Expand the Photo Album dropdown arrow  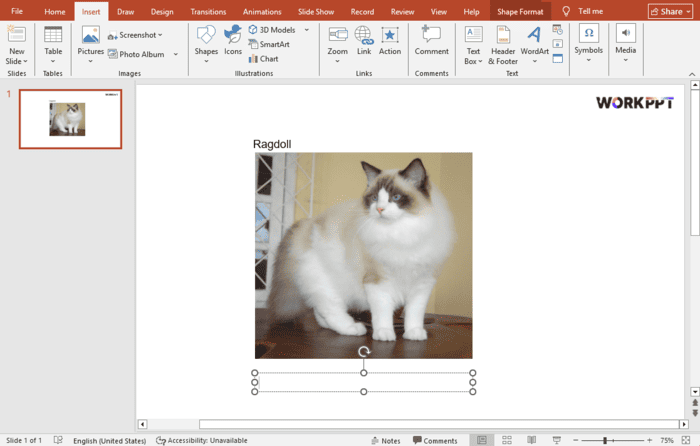[176, 54]
